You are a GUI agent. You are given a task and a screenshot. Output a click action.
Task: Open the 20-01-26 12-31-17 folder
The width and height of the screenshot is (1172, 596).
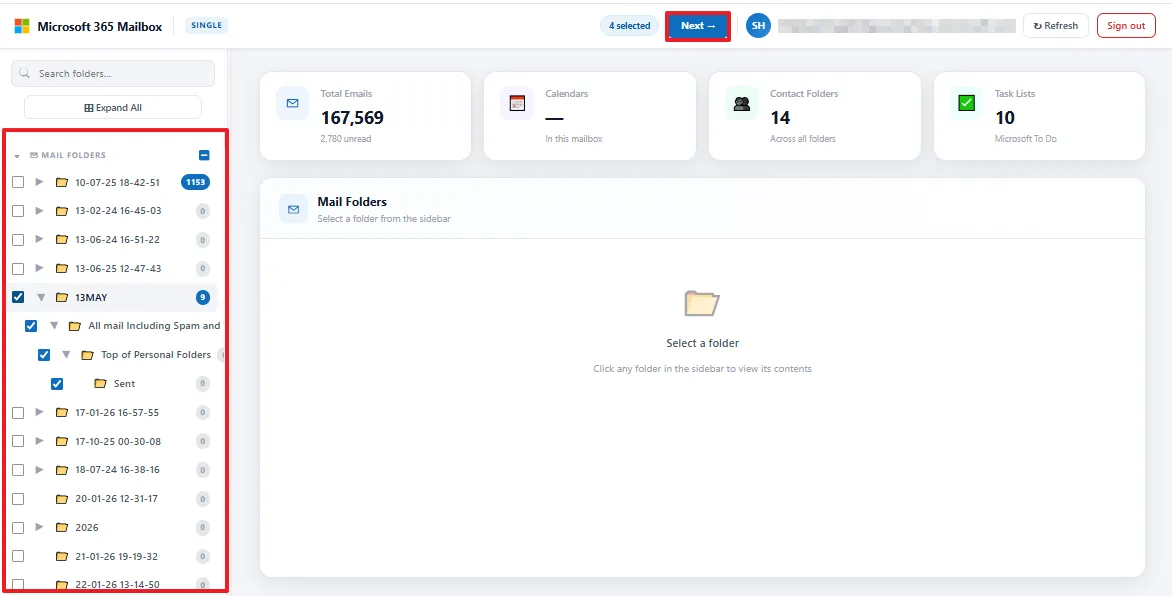point(115,499)
